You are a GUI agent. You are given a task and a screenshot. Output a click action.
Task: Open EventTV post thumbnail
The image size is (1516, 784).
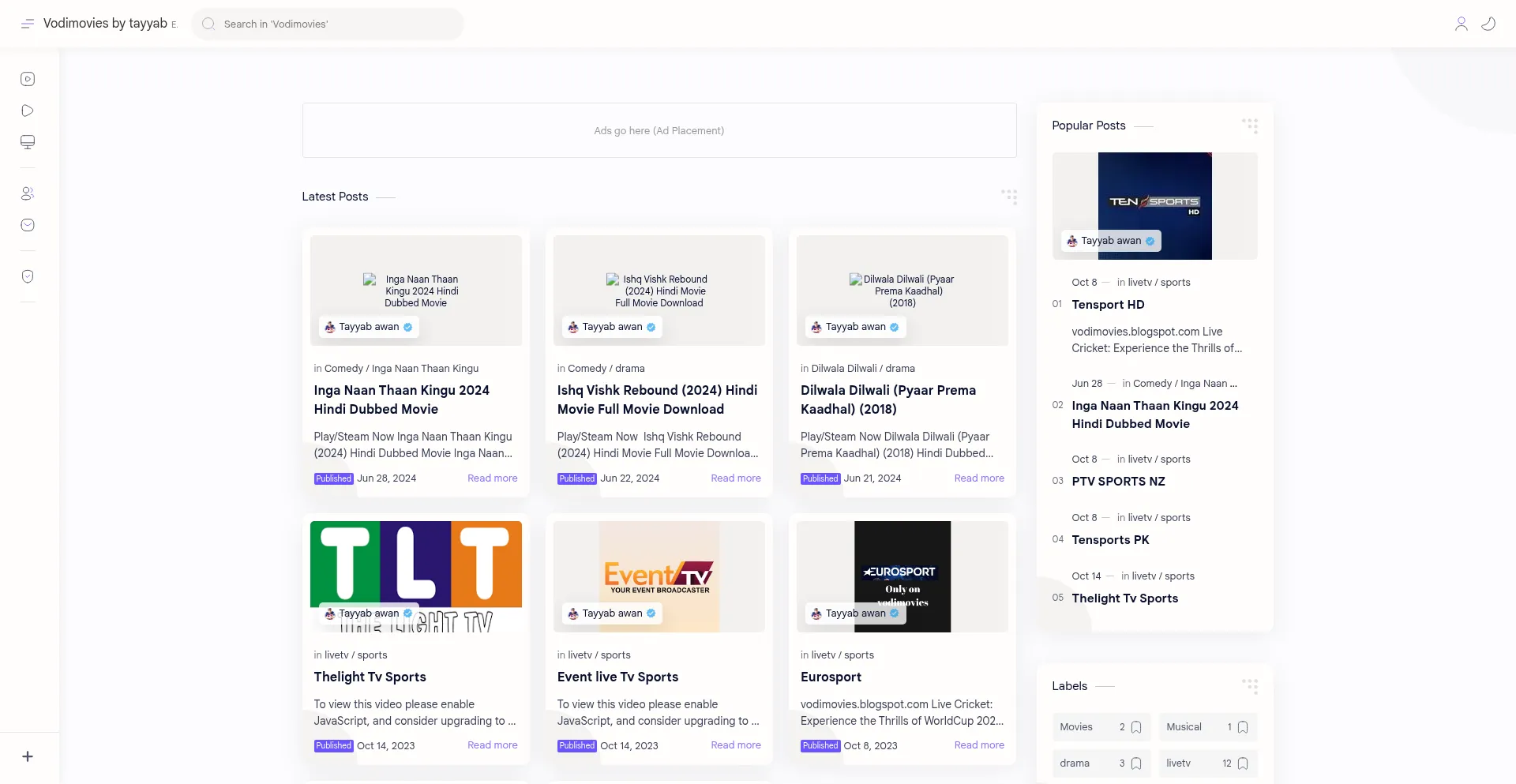(x=659, y=576)
